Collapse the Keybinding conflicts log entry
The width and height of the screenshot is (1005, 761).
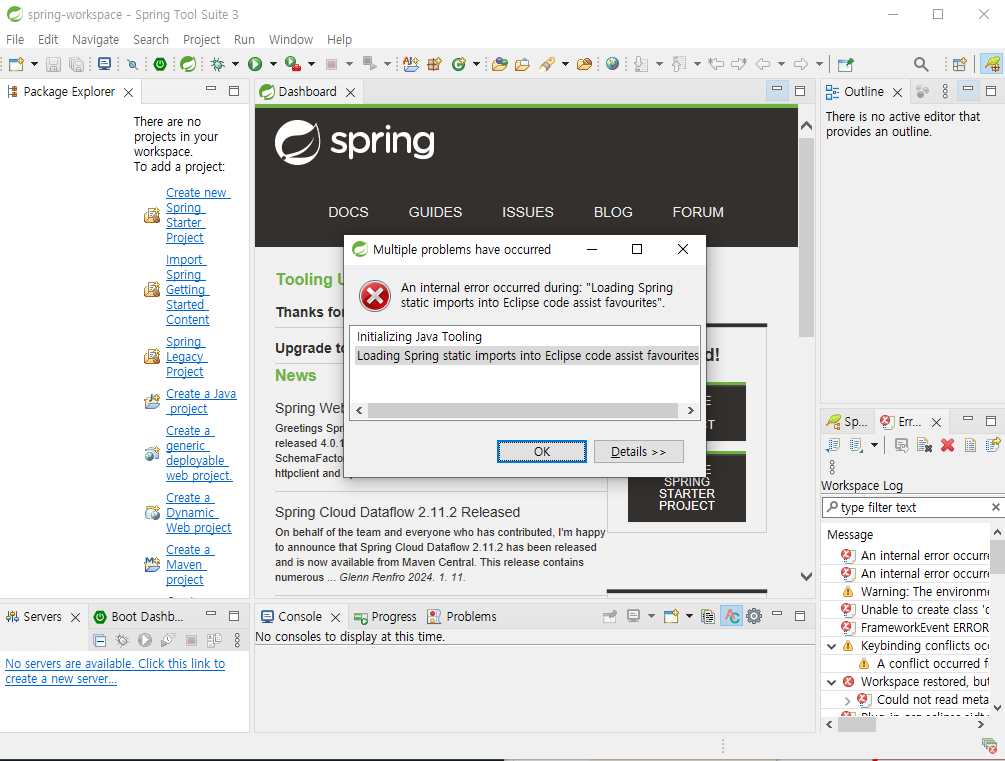click(832, 646)
